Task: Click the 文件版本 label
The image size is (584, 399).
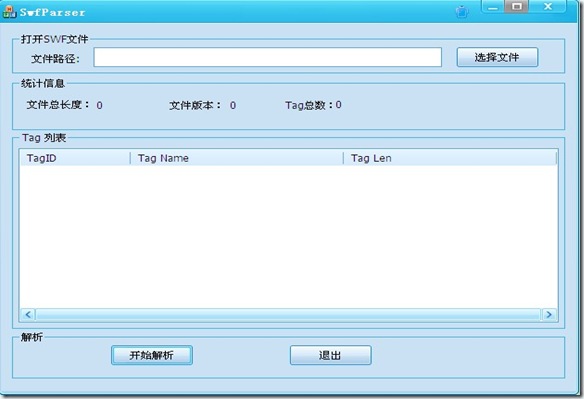Action: 195,105
